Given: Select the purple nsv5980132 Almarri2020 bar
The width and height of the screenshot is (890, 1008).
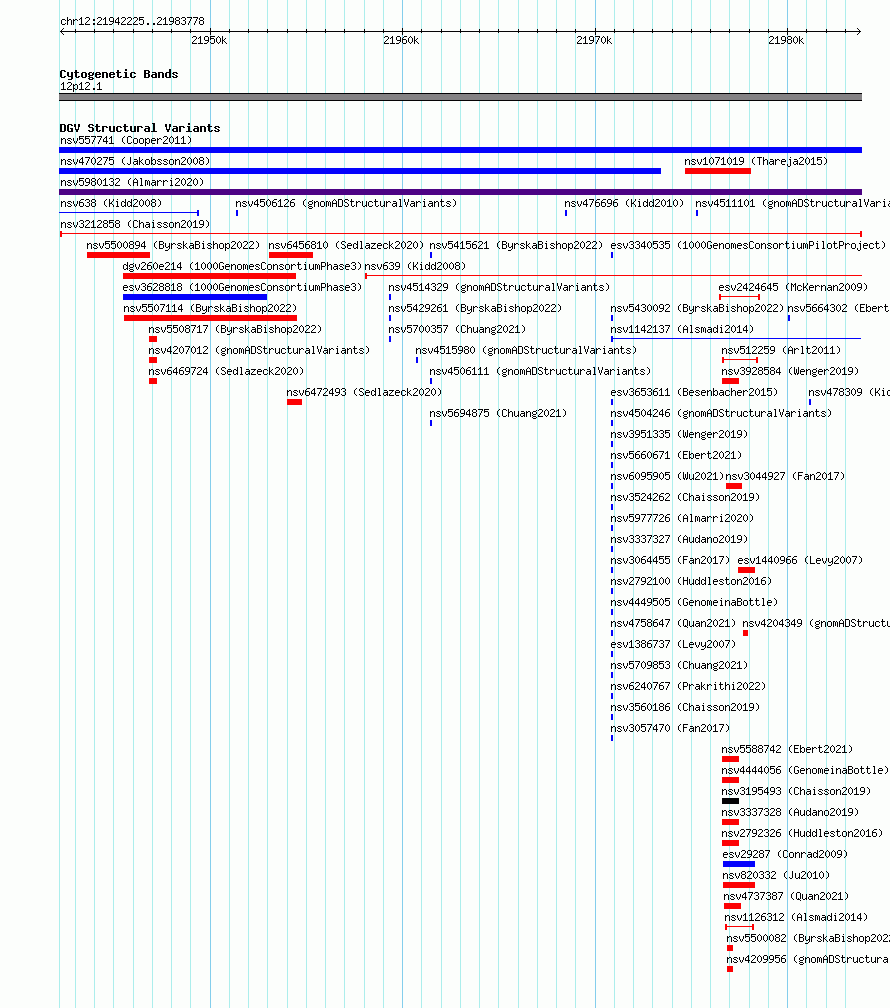Looking at the screenshot, I should (460, 192).
